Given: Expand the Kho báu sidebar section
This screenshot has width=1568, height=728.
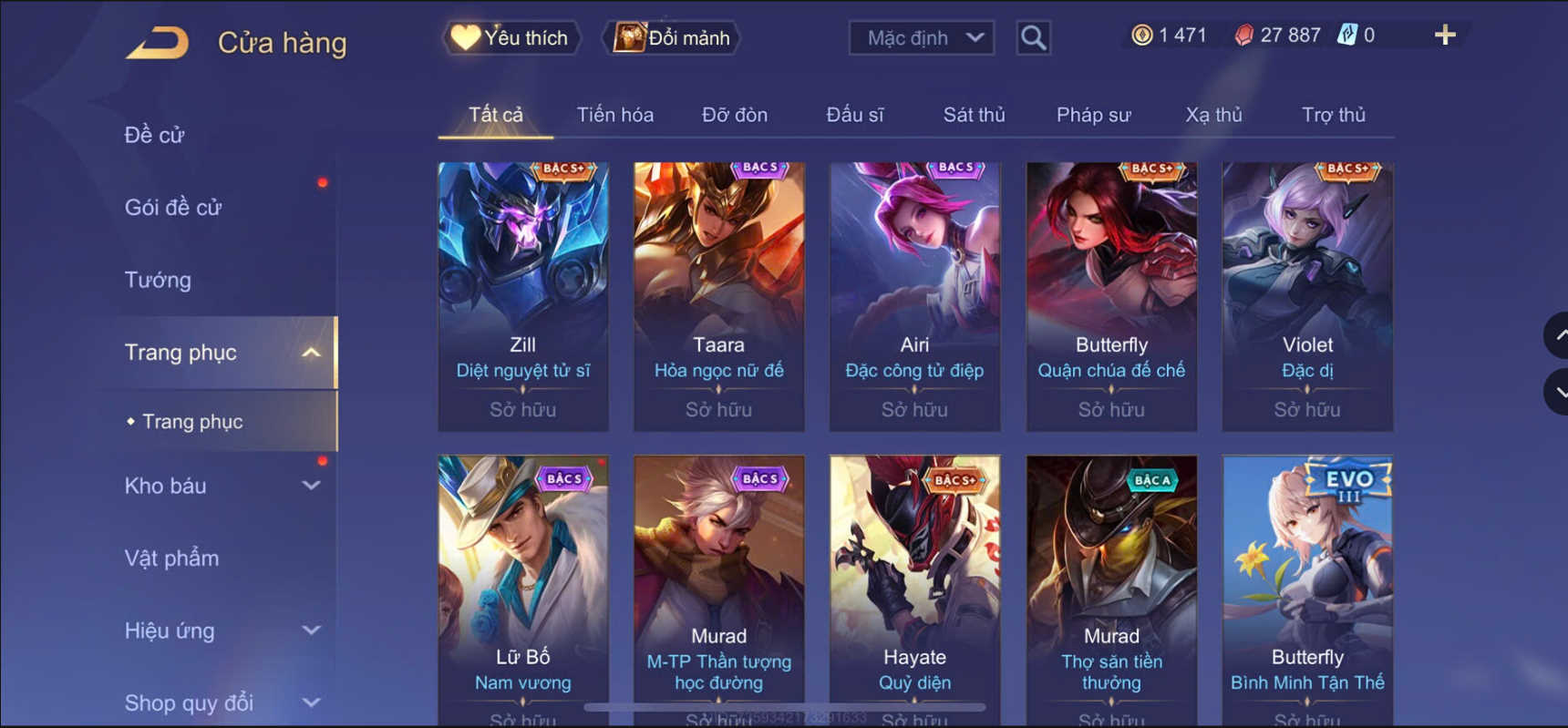Looking at the screenshot, I should pos(222,486).
